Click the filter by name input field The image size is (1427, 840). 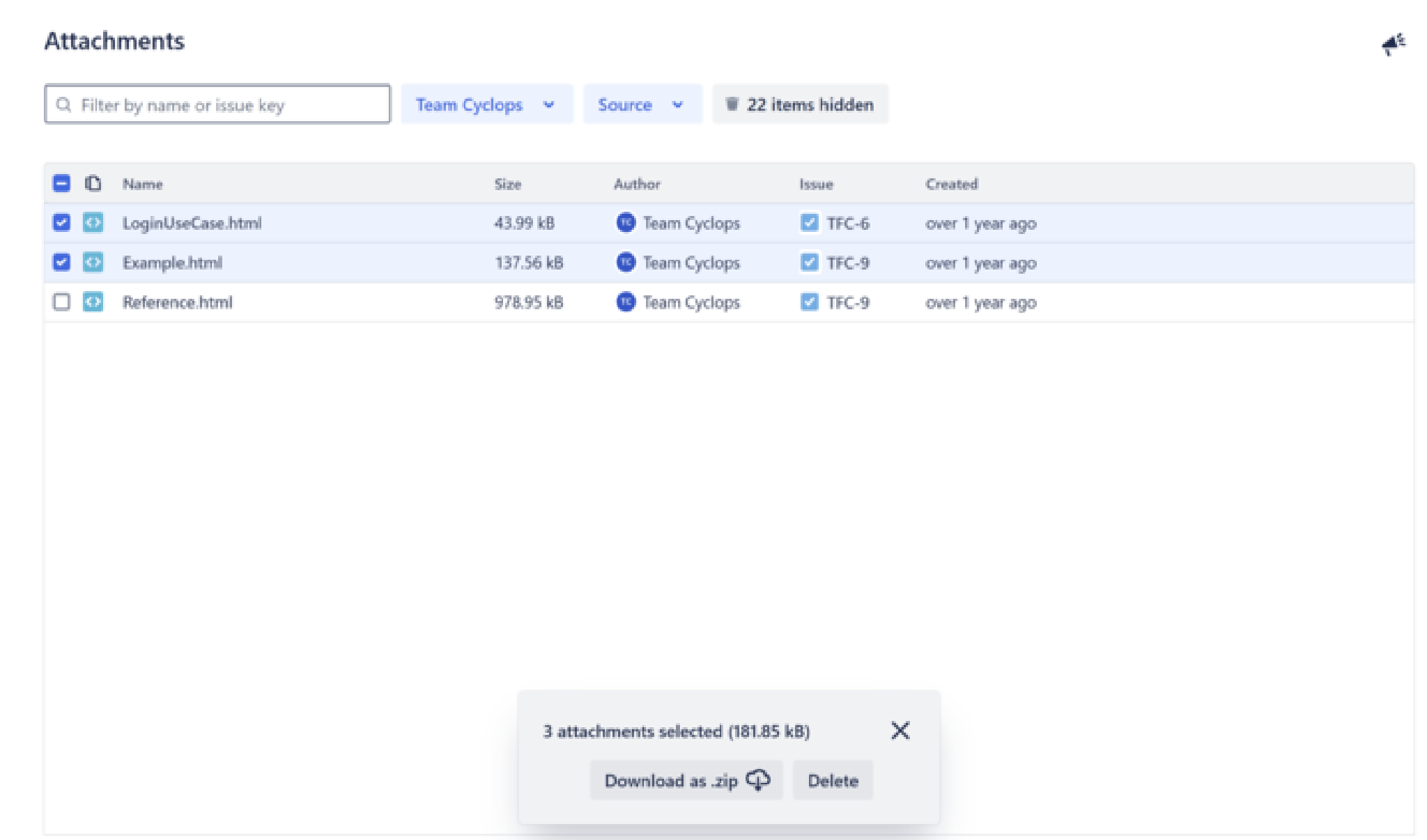[230, 104]
